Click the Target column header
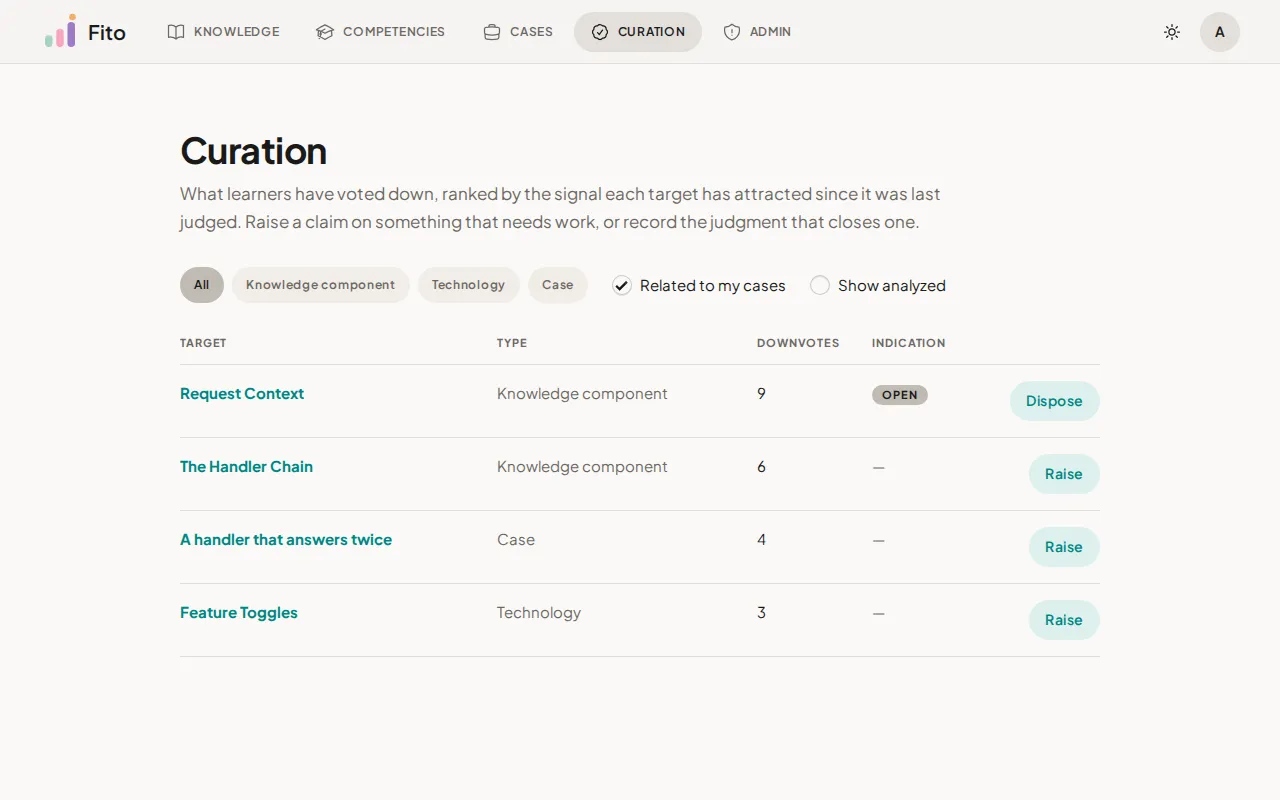 (203, 343)
